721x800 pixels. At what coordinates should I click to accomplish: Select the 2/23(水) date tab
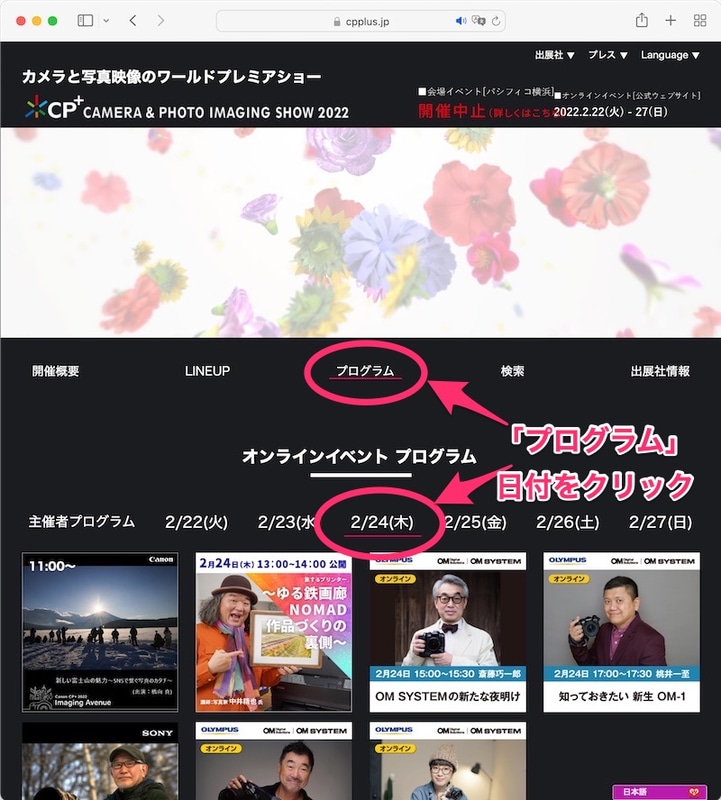point(286,522)
